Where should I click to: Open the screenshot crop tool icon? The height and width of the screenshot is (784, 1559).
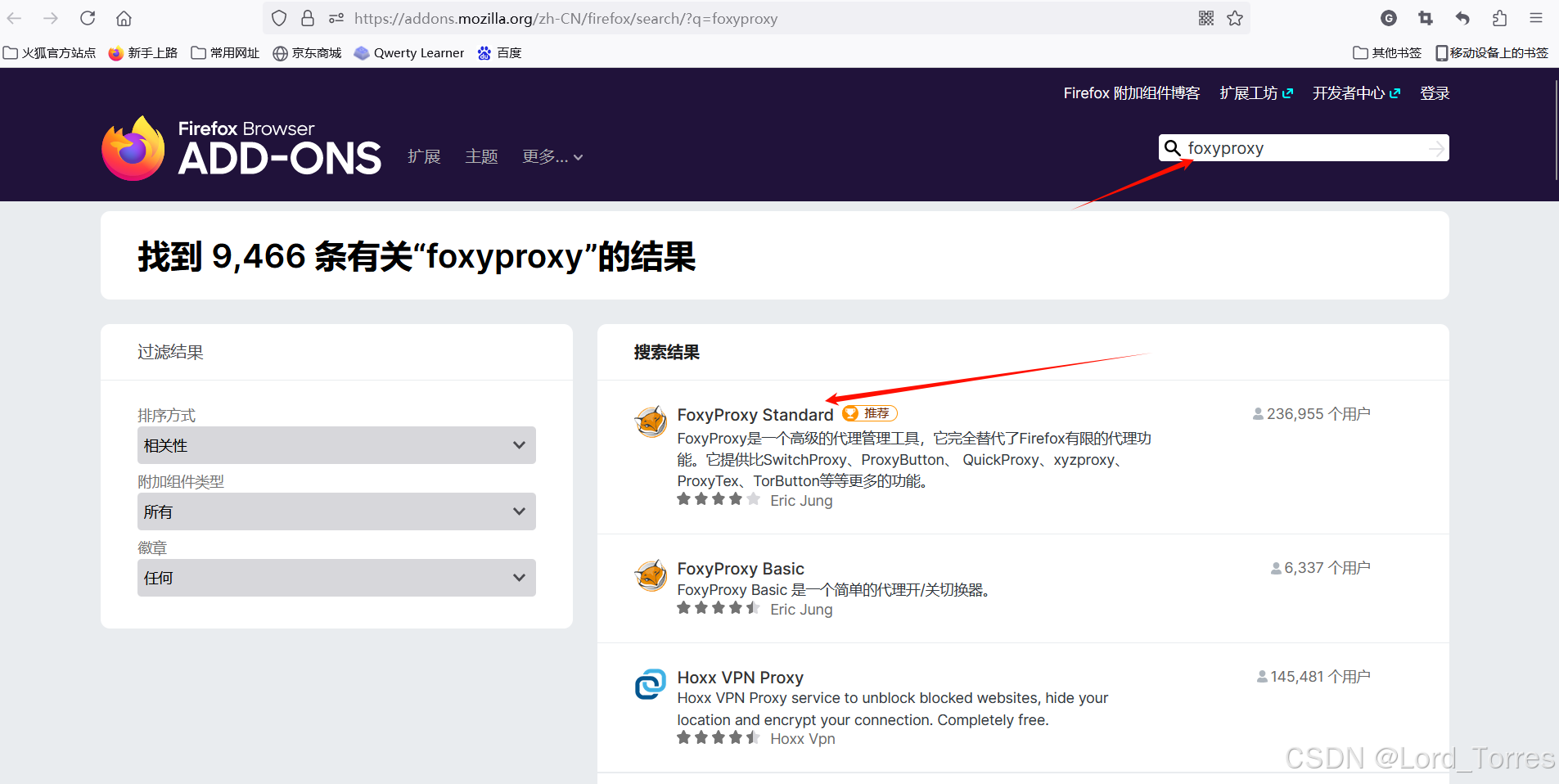(1426, 18)
